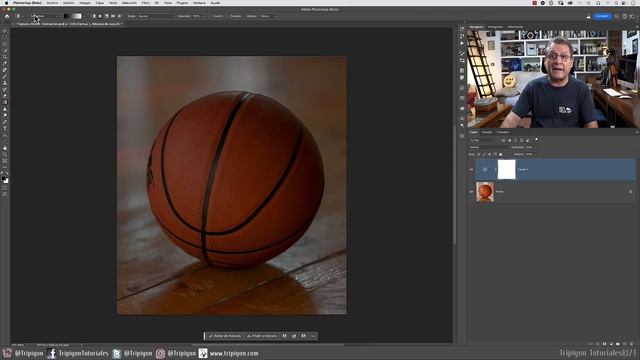Toggle the Tramado dither option
This screenshot has width=640, height=360.
[x=236, y=16]
